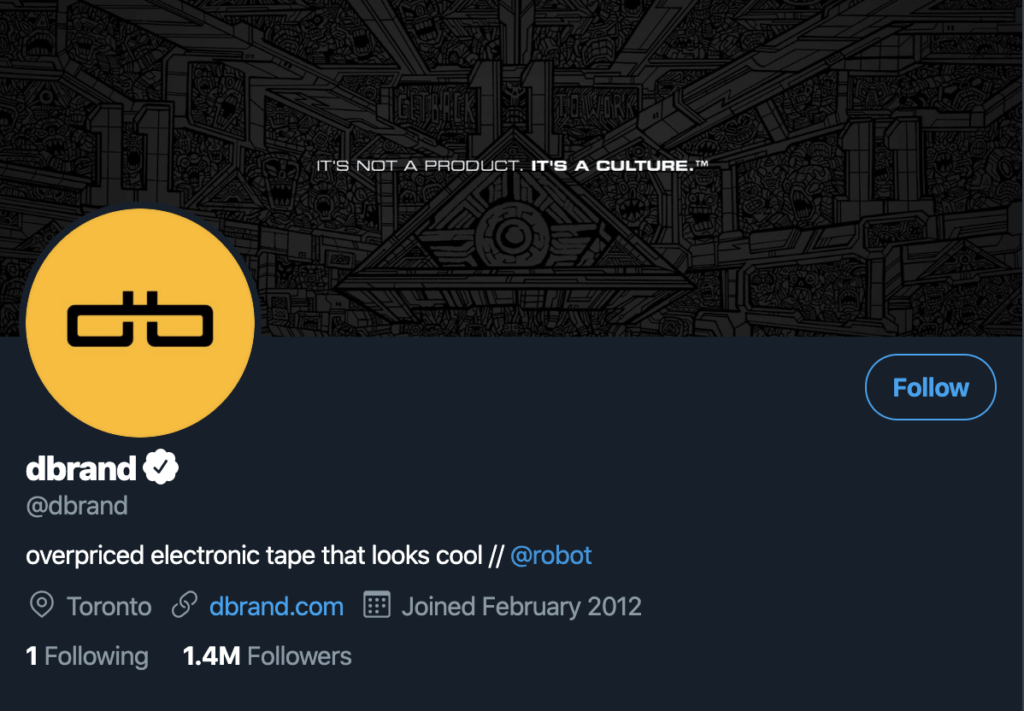
Task: Click the Follow button
Action: pos(930,387)
